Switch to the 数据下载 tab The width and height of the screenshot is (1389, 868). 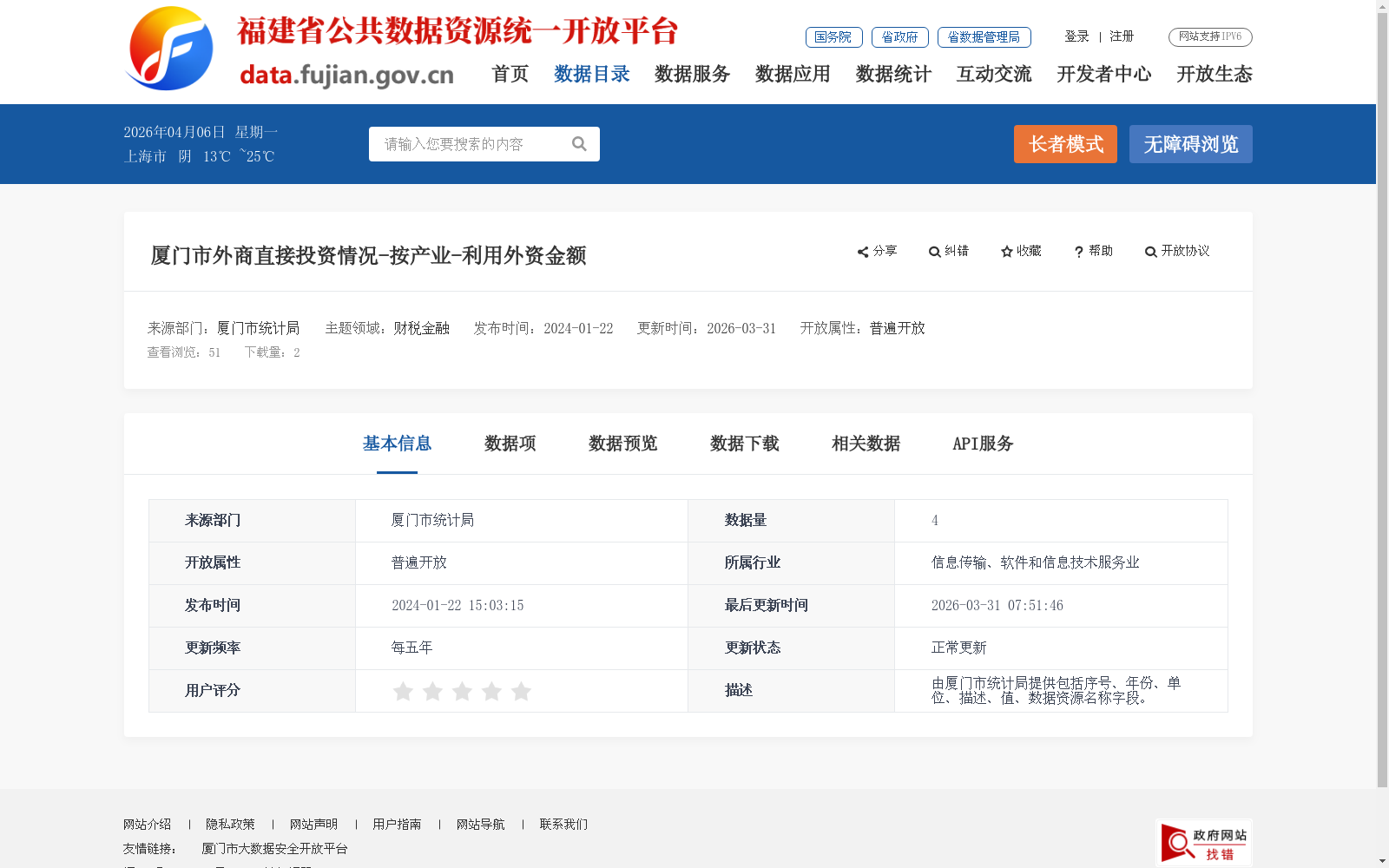[744, 444]
